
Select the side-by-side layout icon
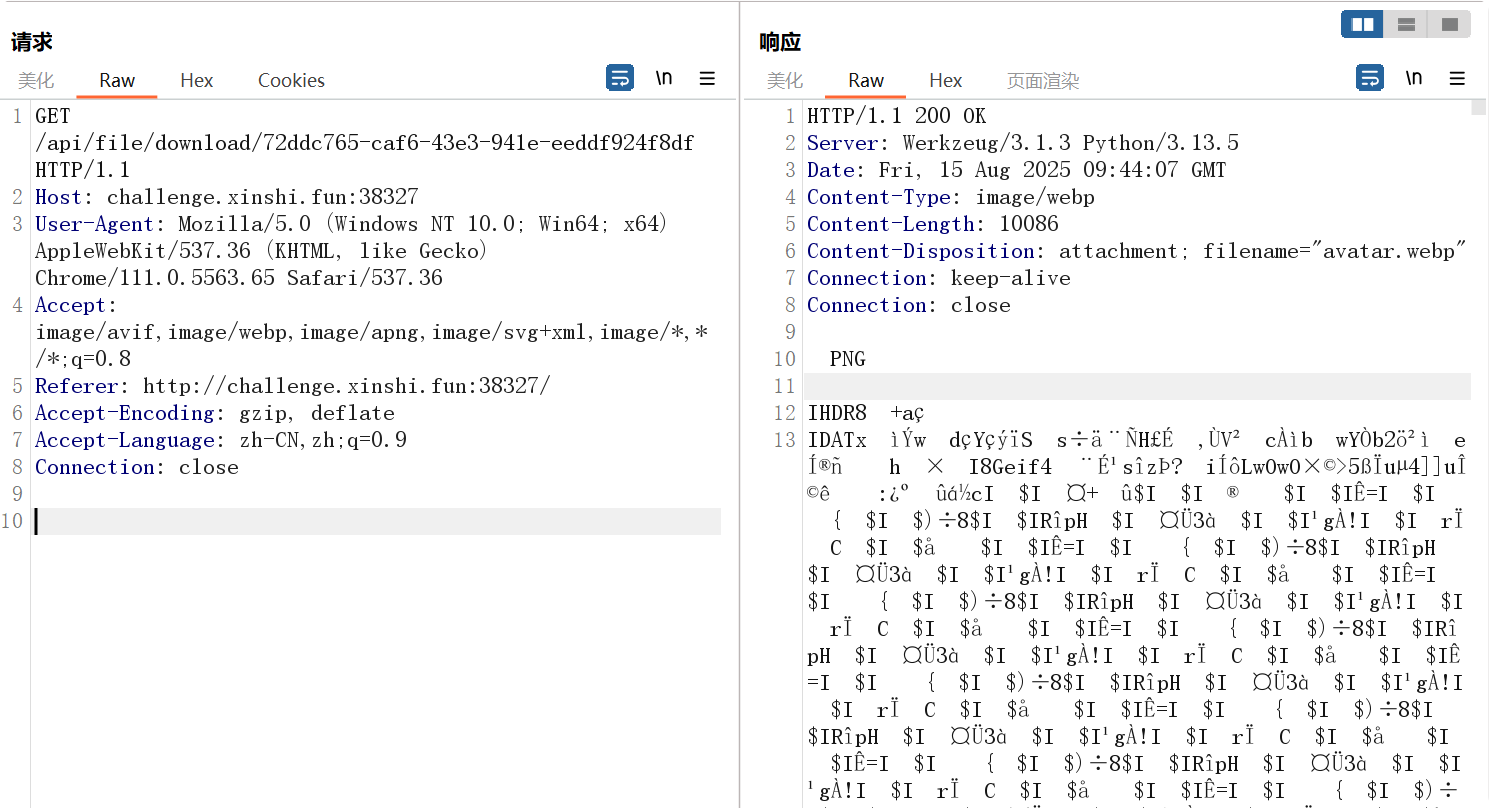1362,24
